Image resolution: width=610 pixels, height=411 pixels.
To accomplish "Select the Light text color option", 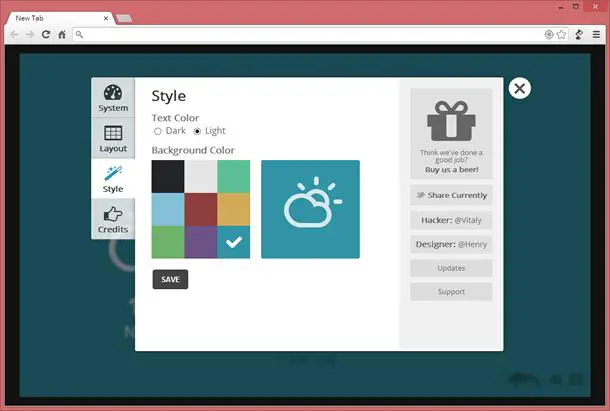I will click(197, 131).
